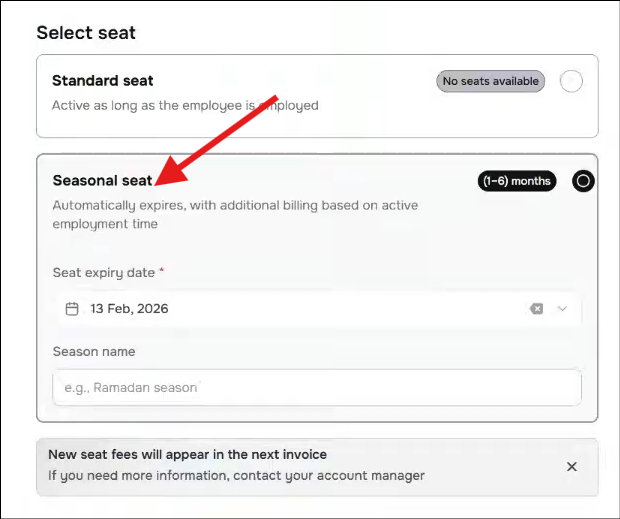Click the red required asterisk on expiry date
Viewport: 620px width, 519px height.
(161, 271)
